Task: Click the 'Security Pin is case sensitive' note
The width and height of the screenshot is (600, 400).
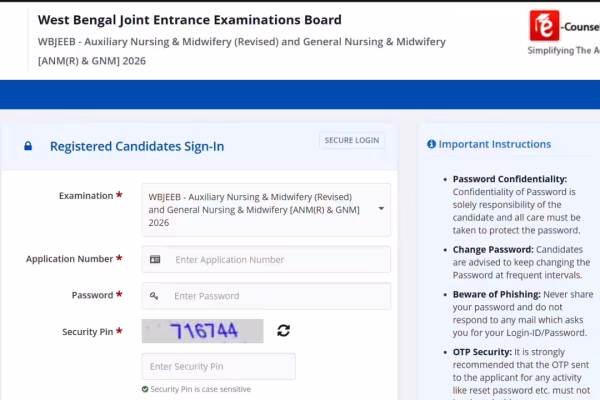Action: [x=201, y=389]
